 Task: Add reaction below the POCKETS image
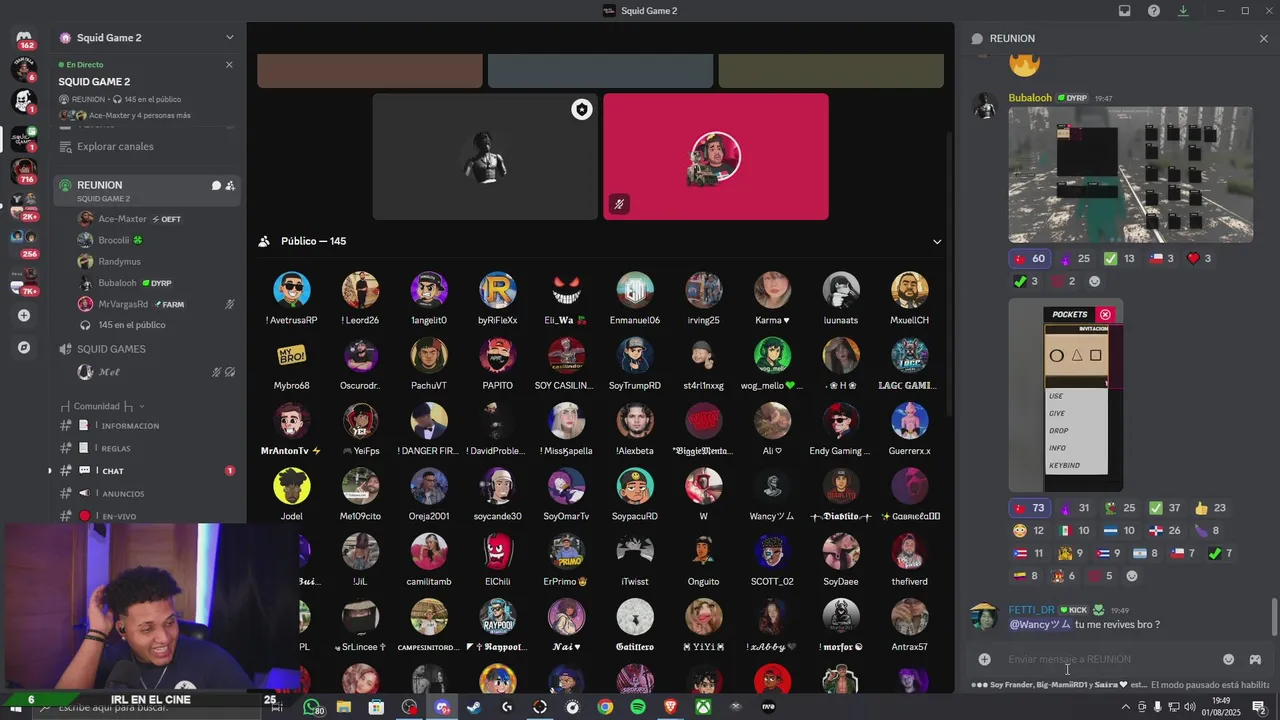tap(1132, 576)
